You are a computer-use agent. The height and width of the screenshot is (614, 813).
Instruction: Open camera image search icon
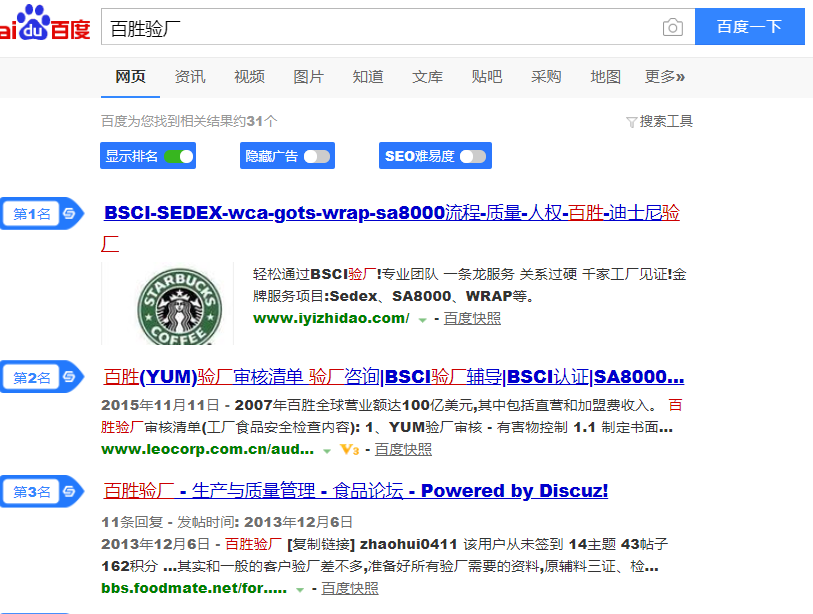pos(672,27)
